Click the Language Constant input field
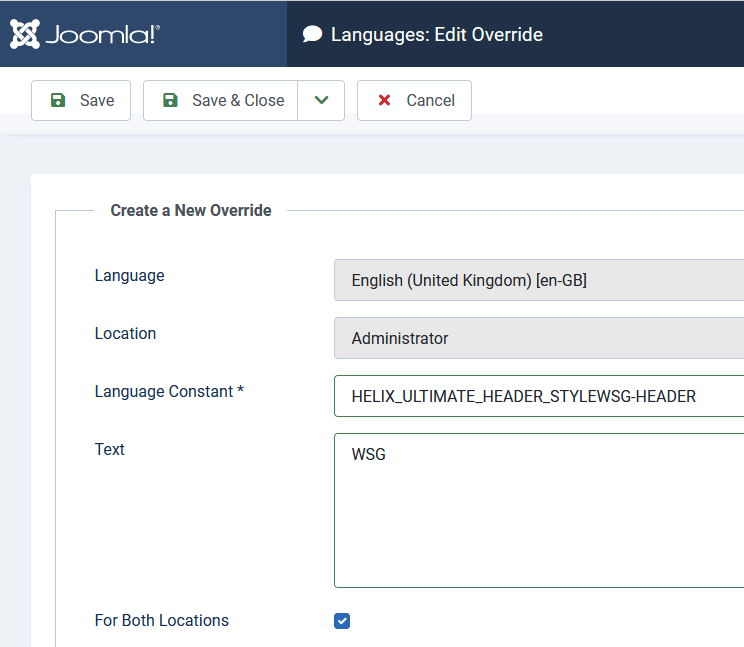Viewport: 744px width, 647px height. point(540,396)
